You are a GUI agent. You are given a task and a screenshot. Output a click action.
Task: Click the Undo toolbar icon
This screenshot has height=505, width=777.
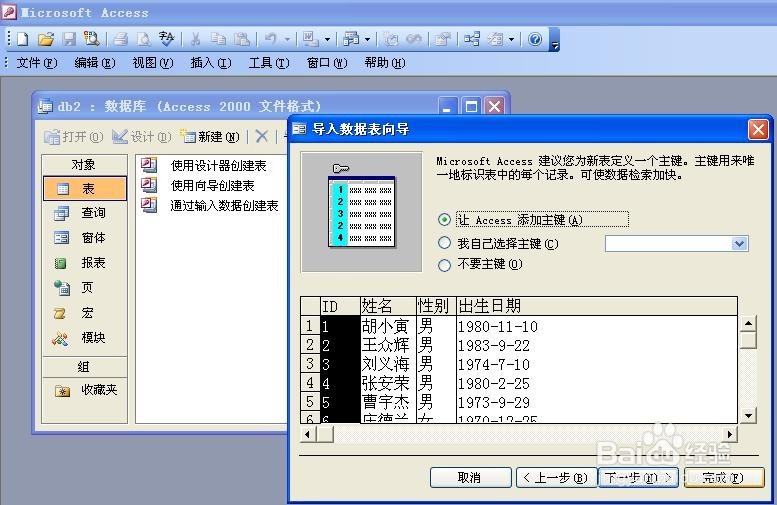coord(271,39)
